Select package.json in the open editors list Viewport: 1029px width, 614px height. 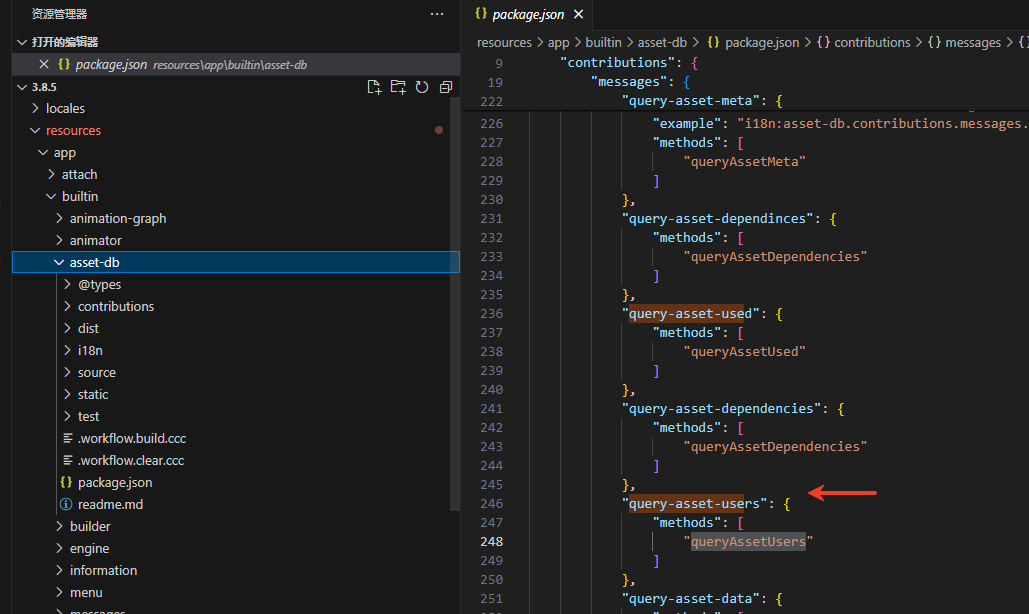click(111, 64)
